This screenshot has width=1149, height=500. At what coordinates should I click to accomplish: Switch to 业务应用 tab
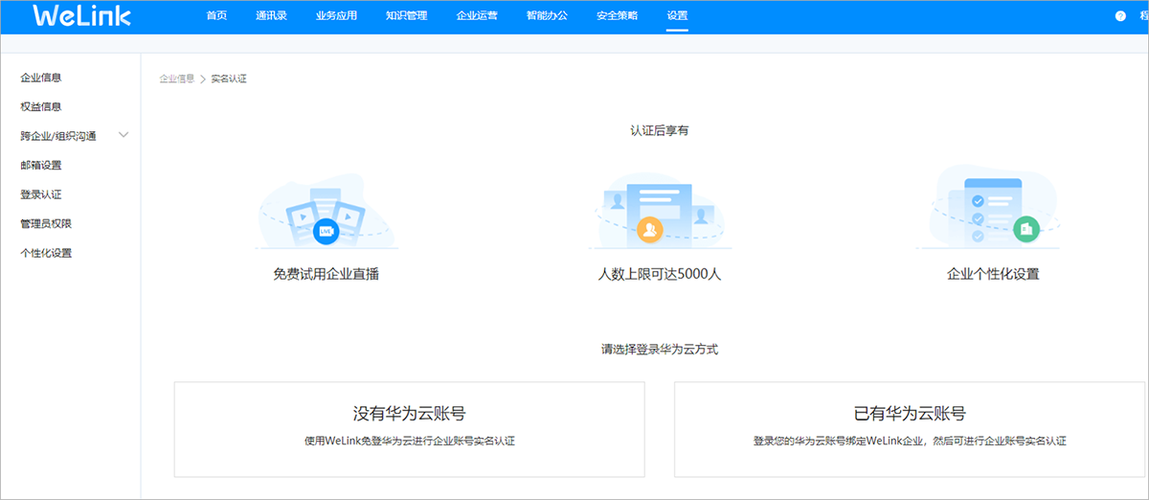click(x=336, y=15)
